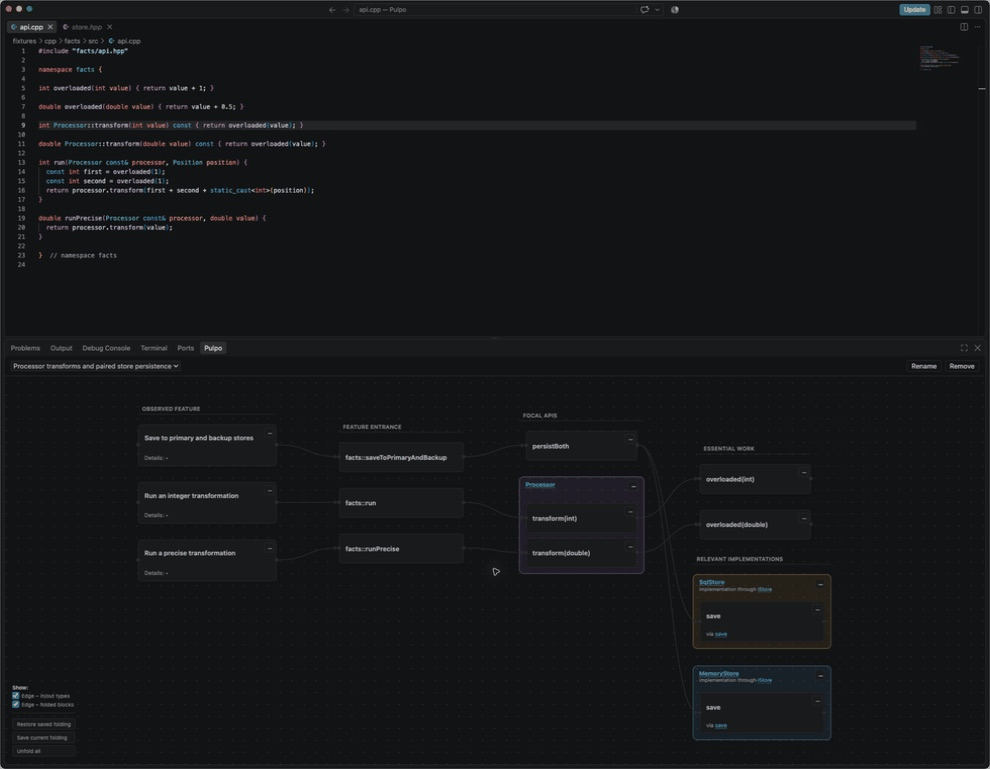Image resolution: width=990 pixels, height=769 pixels.
Task: Close the bottom panel
Action: coord(977,348)
